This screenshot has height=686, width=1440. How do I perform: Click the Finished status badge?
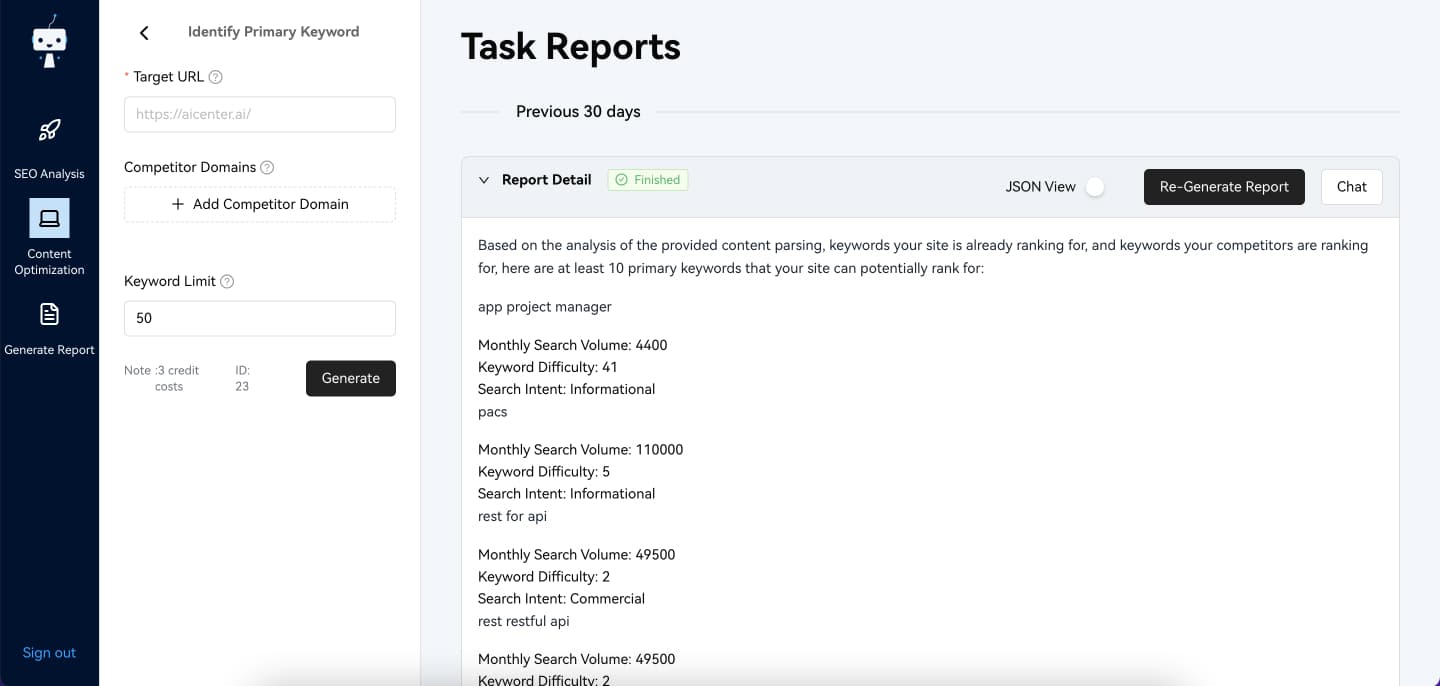[x=648, y=180]
